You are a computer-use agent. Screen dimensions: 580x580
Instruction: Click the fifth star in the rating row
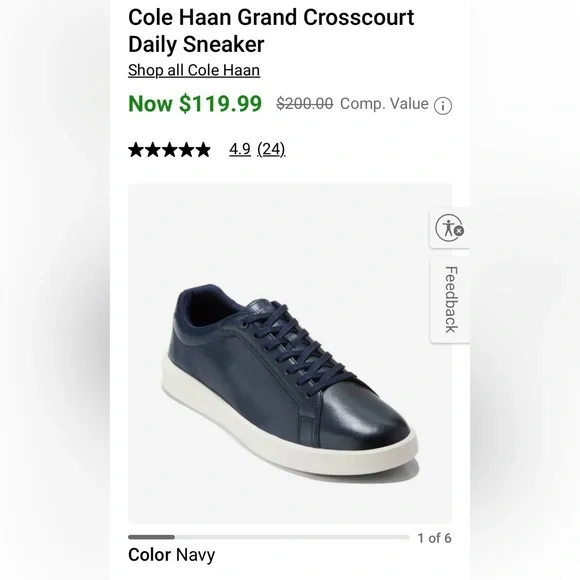[203, 150]
